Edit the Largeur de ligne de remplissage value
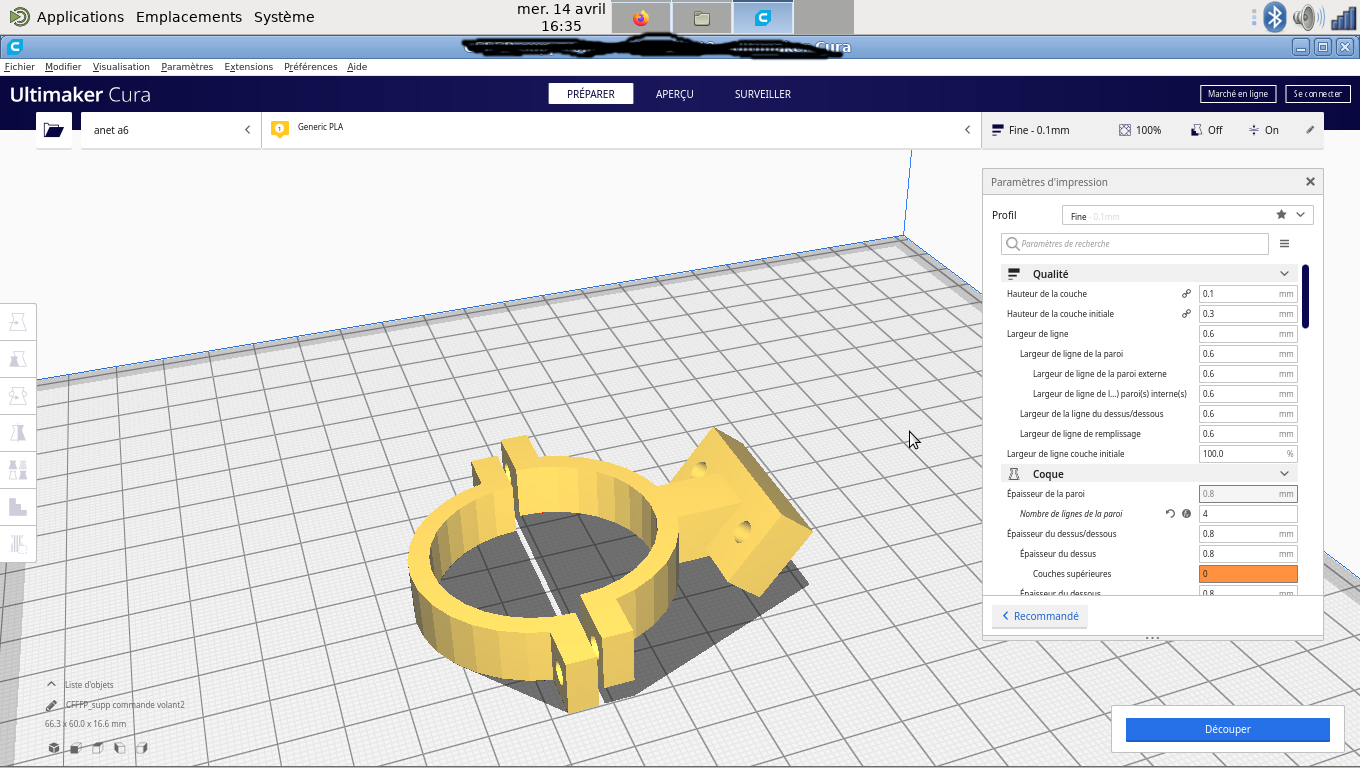This screenshot has height=768, width=1360. click(x=1248, y=434)
